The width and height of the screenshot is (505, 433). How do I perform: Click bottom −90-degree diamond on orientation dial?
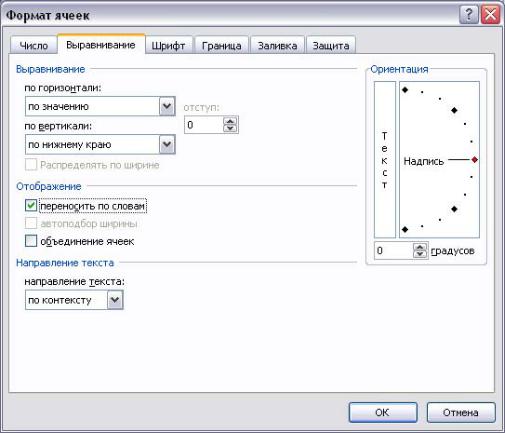tap(405, 229)
